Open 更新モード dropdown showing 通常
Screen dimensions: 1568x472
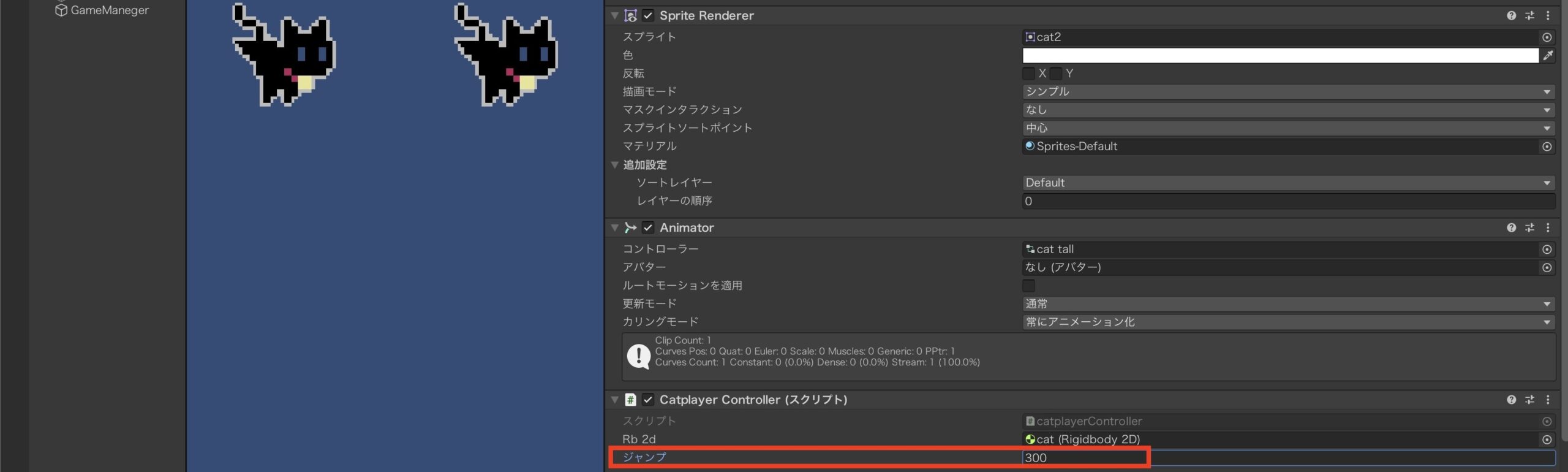click(x=1289, y=304)
